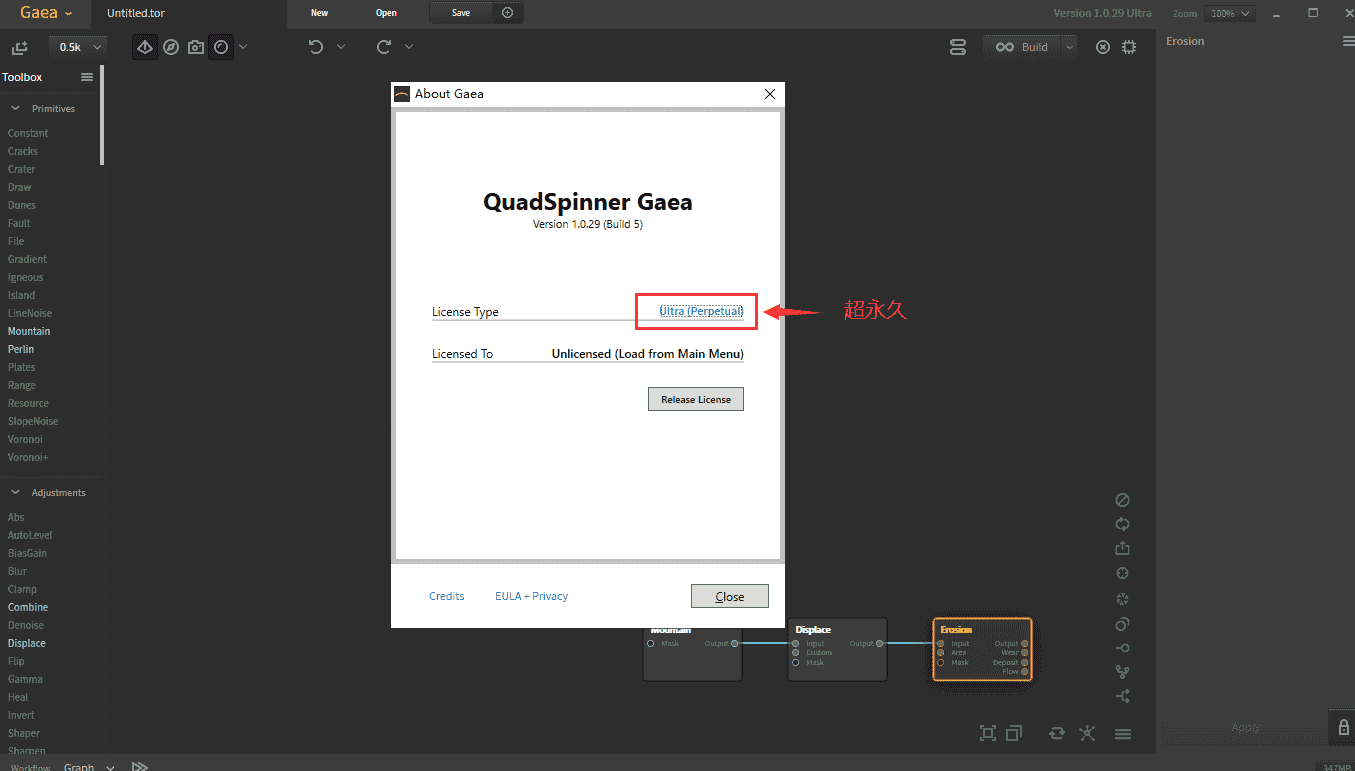Open the Zoom 100% dropdown
Viewport: 1355px width, 771px height.
1231,13
